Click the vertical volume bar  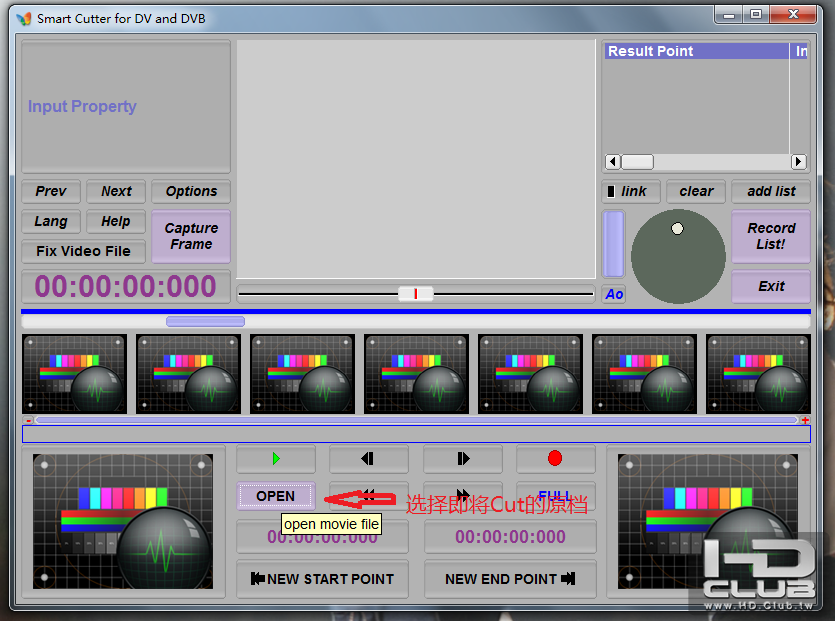(x=613, y=244)
